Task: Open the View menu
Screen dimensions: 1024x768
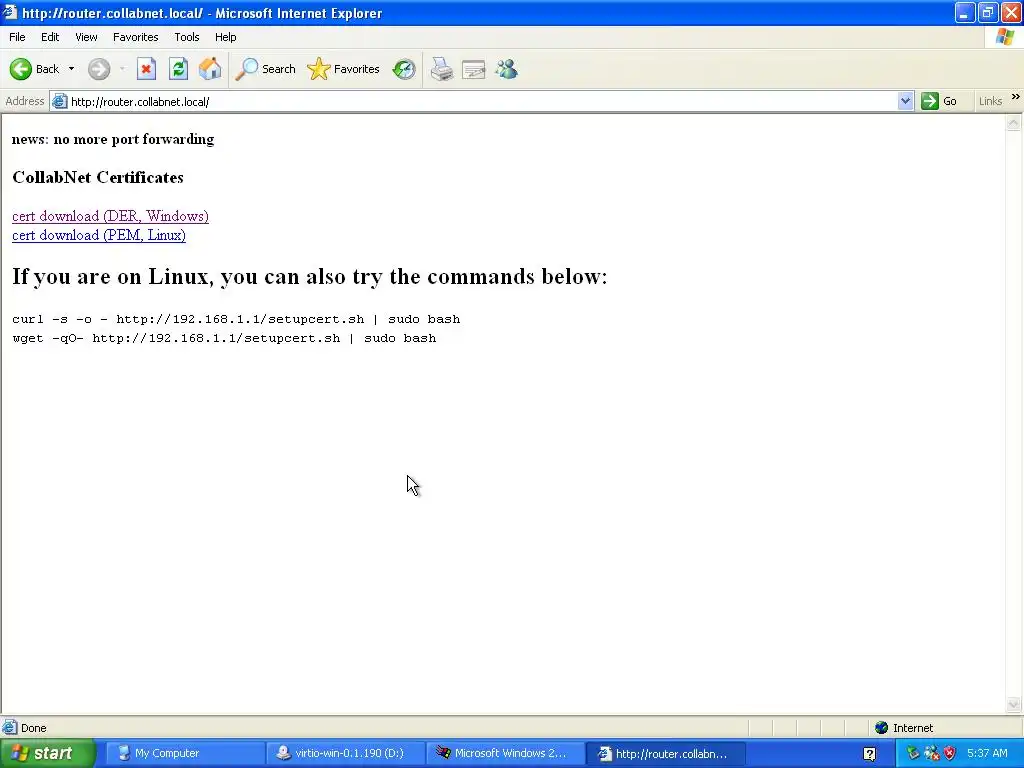Action: pos(86,37)
